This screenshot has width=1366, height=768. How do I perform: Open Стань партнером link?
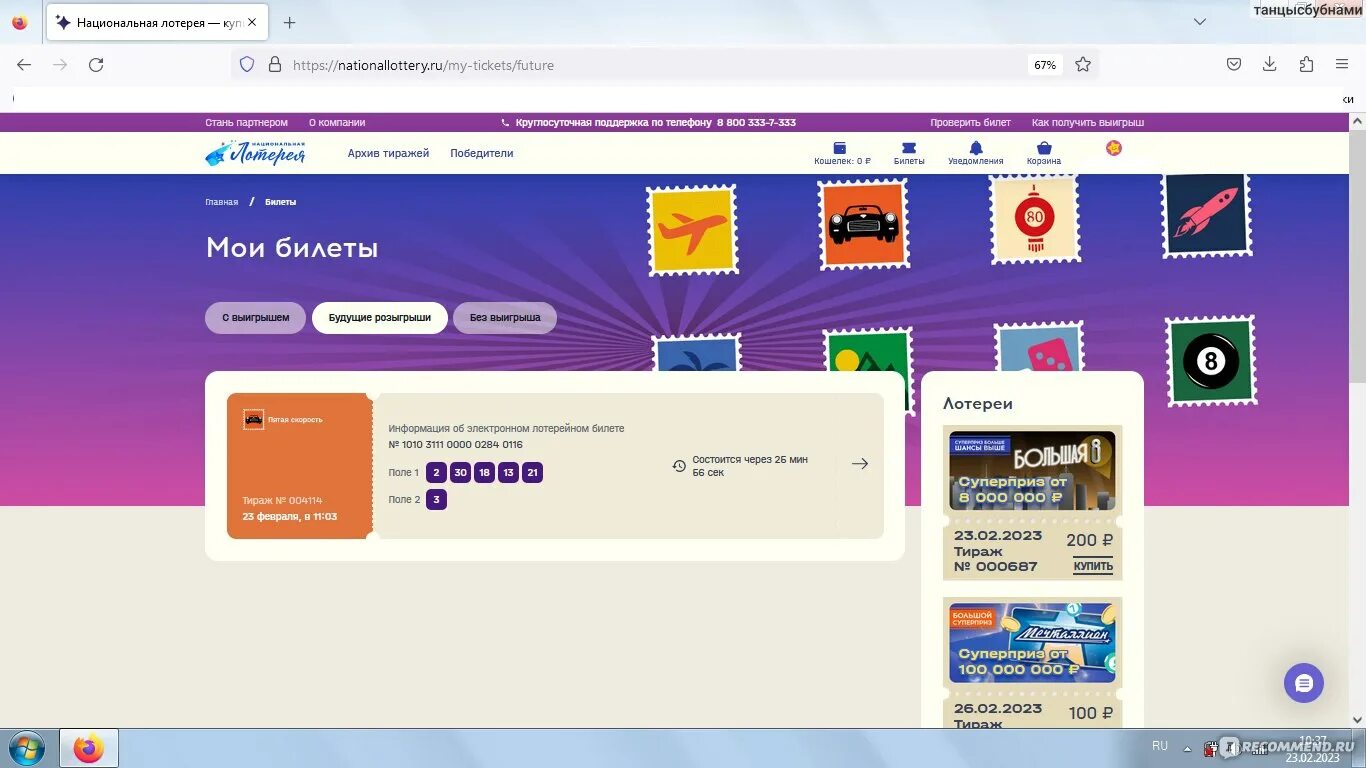246,122
